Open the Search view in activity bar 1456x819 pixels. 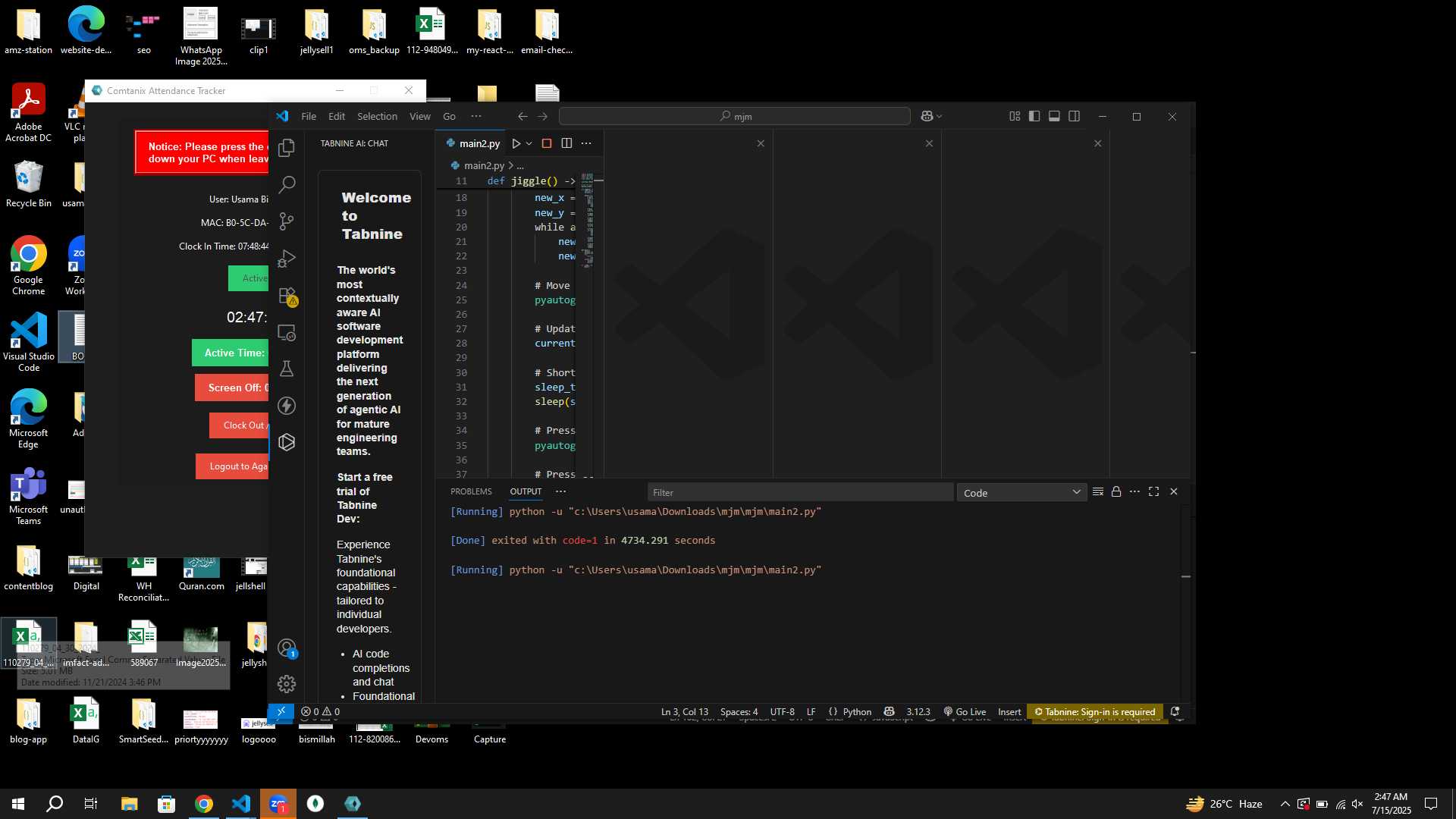click(287, 184)
